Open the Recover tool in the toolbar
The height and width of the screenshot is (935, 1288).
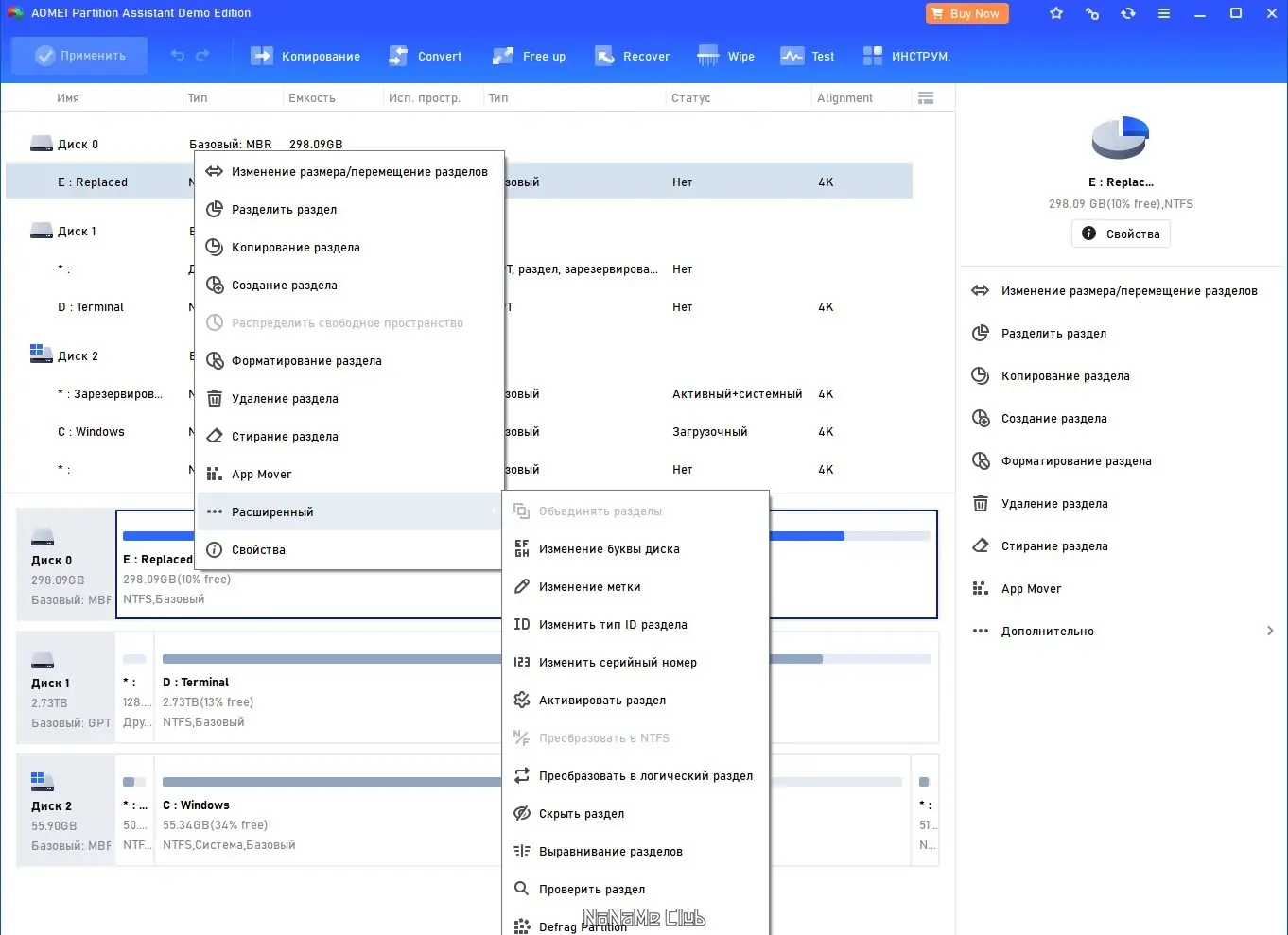pos(632,56)
